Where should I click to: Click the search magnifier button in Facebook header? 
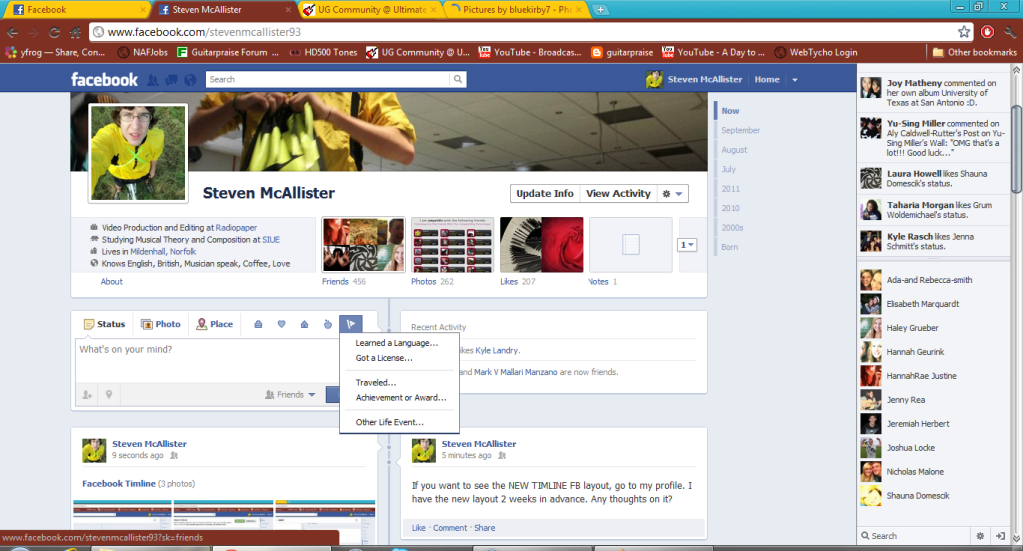(458, 79)
